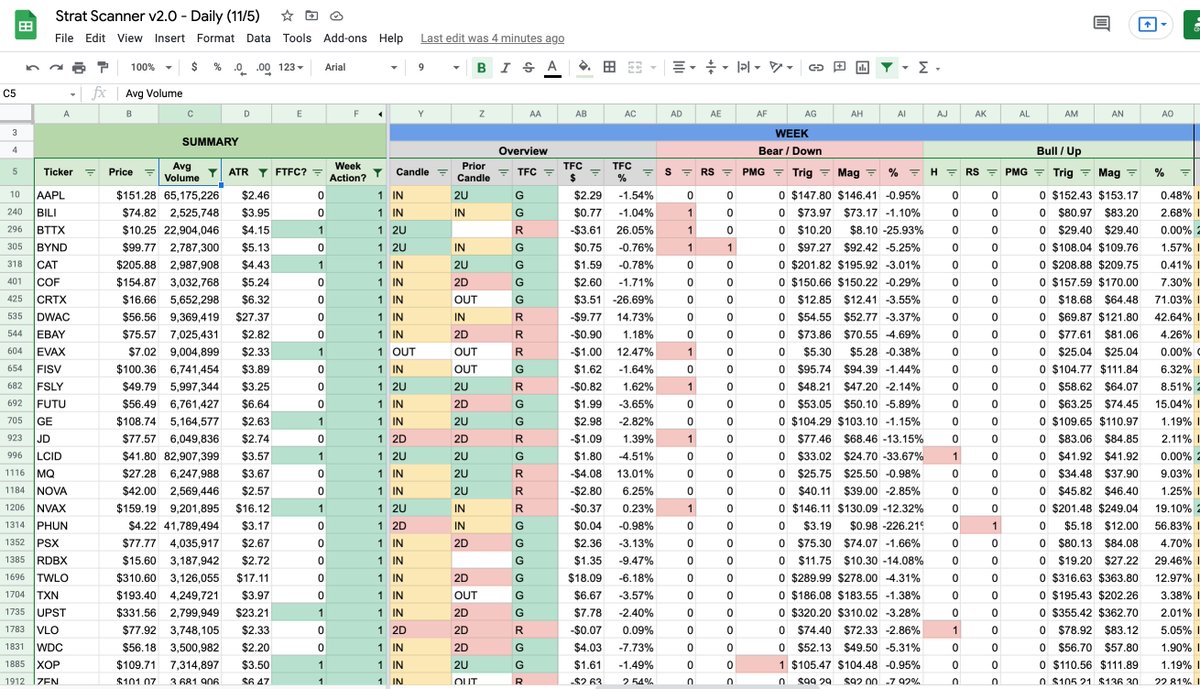Check cloud save status icon
This screenshot has height=689, width=1200.
coord(337,16)
